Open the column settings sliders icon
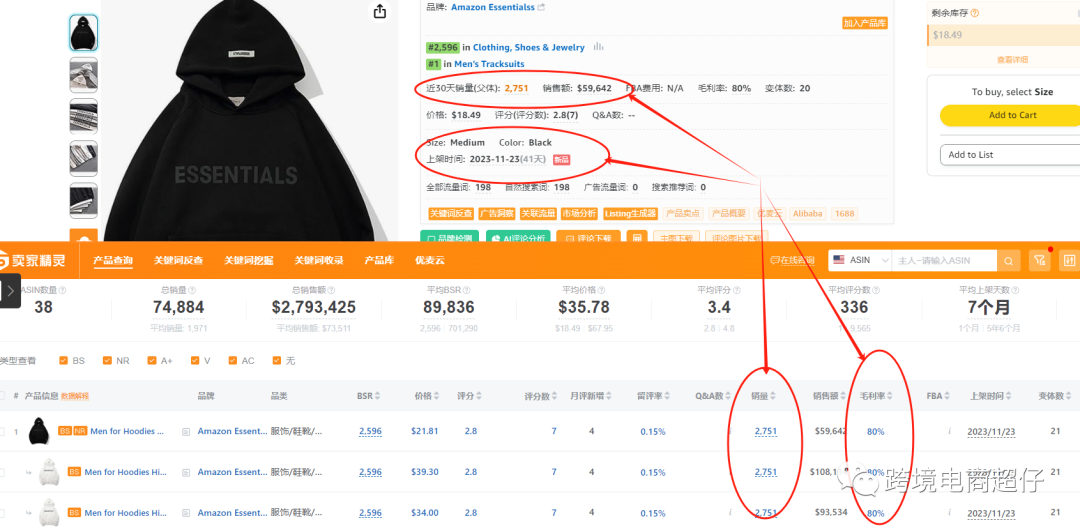1080x528 pixels. 1070,260
